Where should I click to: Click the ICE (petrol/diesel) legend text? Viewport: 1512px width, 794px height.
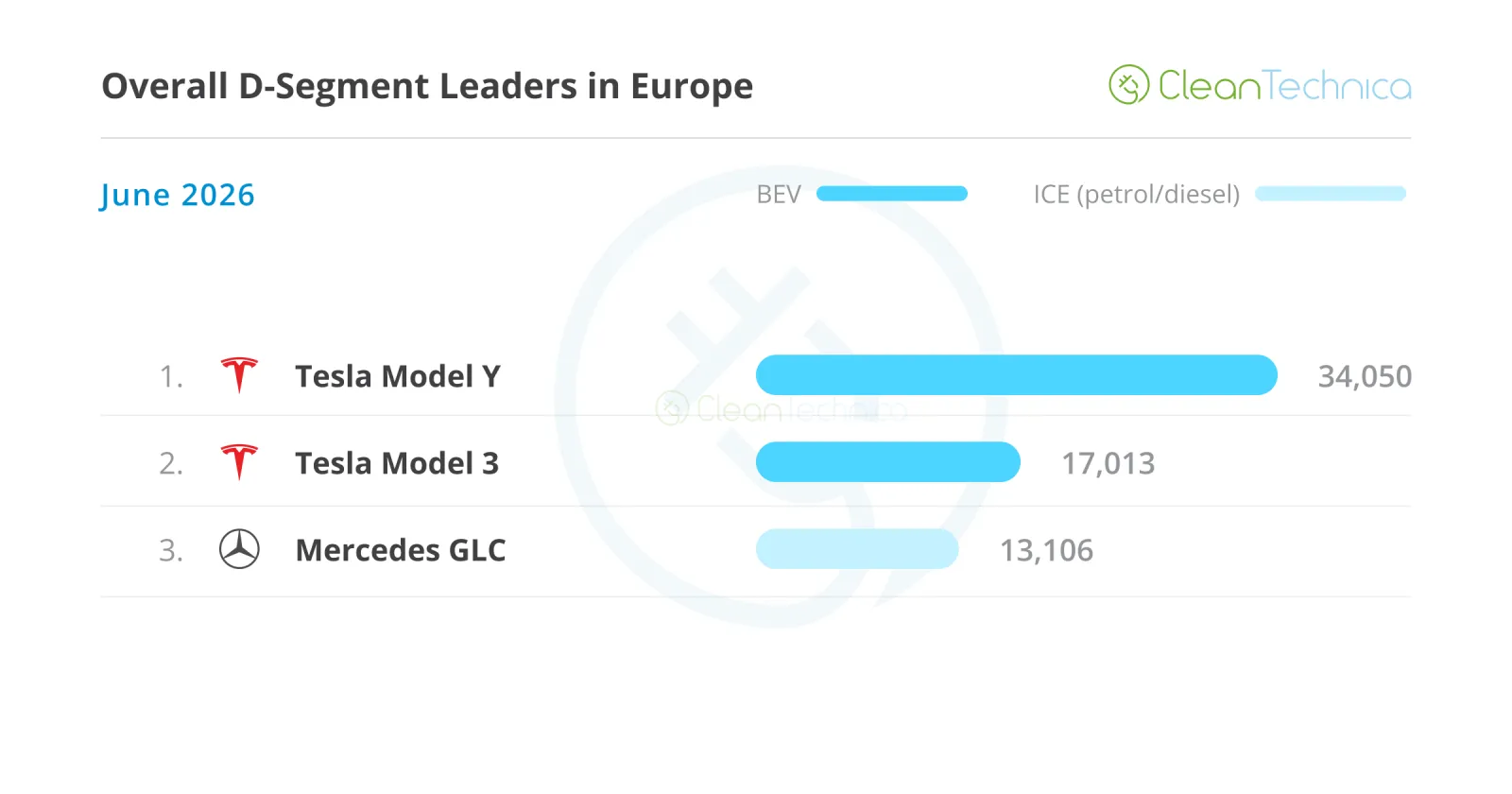tap(1136, 195)
